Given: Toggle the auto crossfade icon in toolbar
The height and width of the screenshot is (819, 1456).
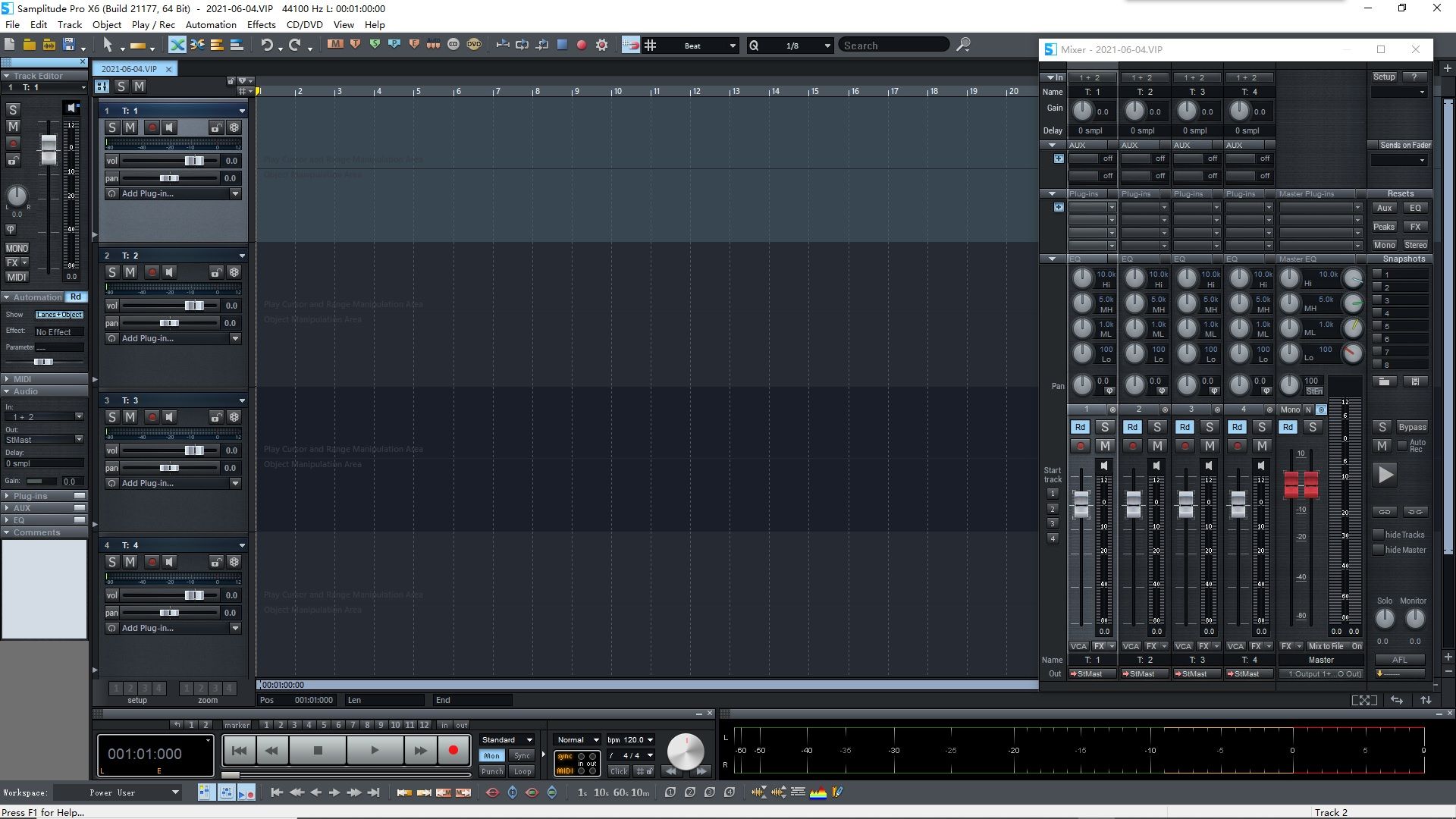Looking at the screenshot, I should [x=177, y=45].
